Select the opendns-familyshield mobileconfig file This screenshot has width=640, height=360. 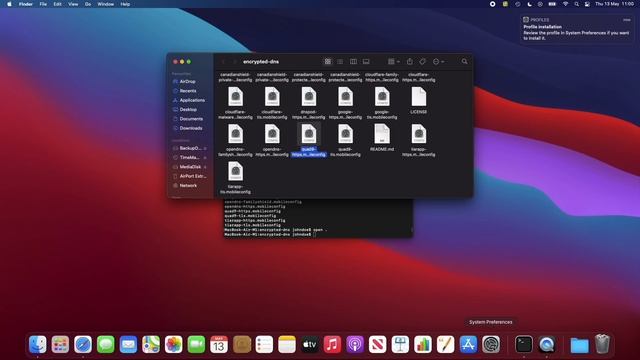click(236, 140)
